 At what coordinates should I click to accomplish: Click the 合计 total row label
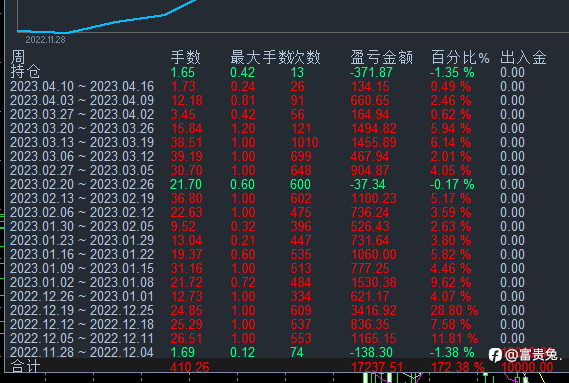[25, 366]
